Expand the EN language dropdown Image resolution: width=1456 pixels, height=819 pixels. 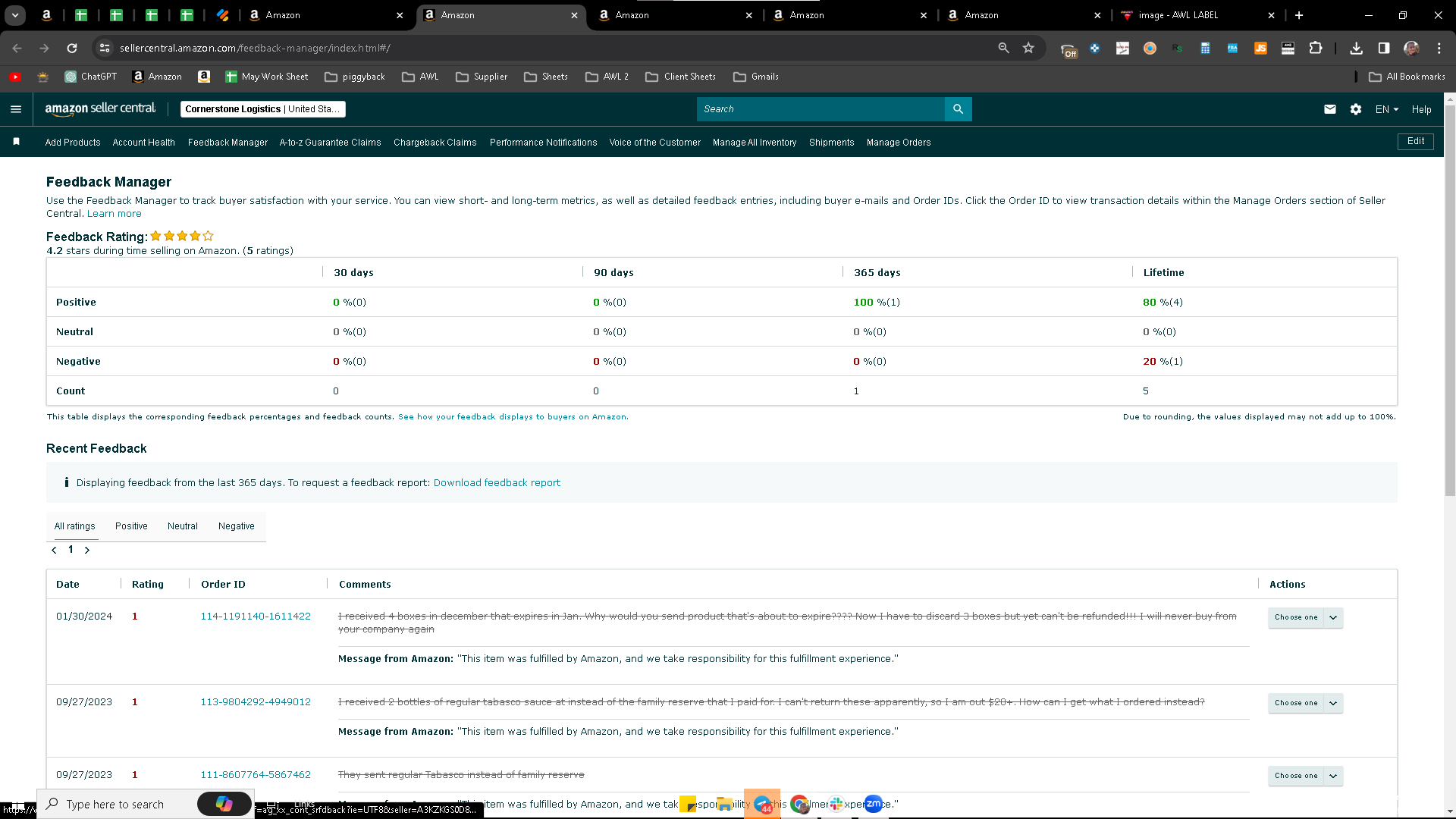1387,109
